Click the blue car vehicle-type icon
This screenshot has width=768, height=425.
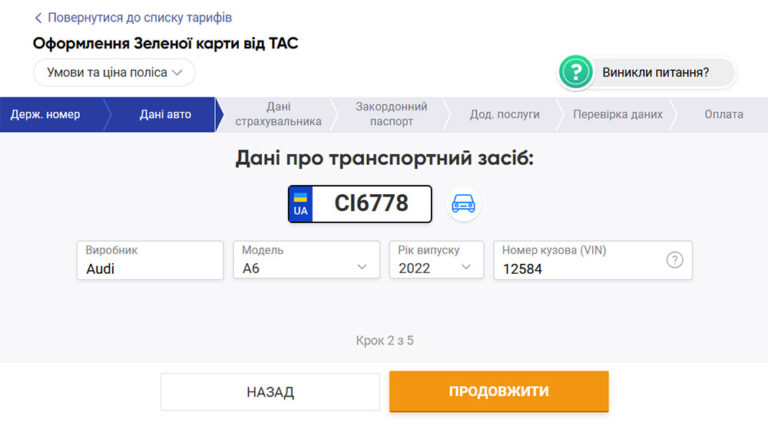pos(463,204)
